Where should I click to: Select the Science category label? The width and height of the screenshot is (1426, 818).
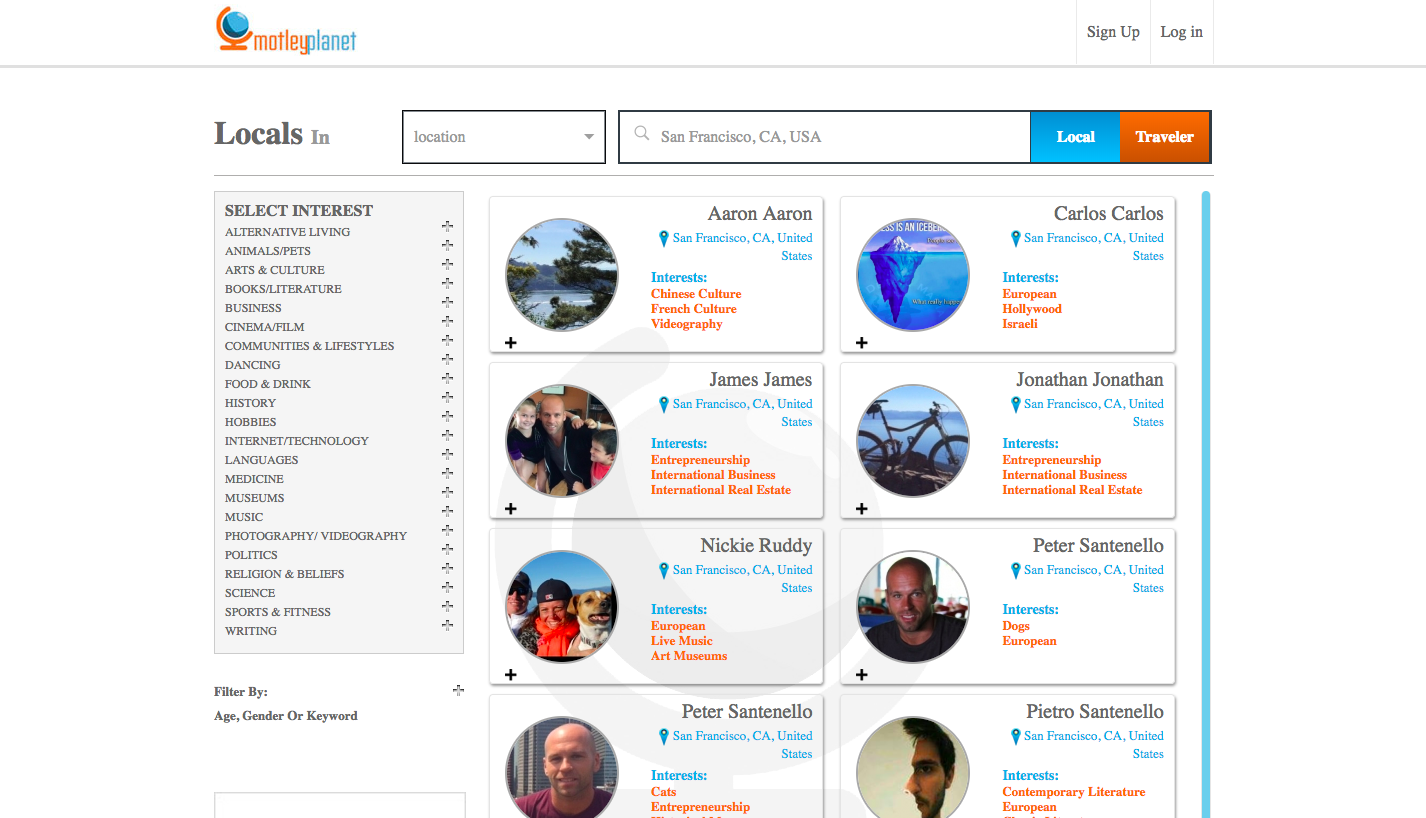tap(250, 593)
